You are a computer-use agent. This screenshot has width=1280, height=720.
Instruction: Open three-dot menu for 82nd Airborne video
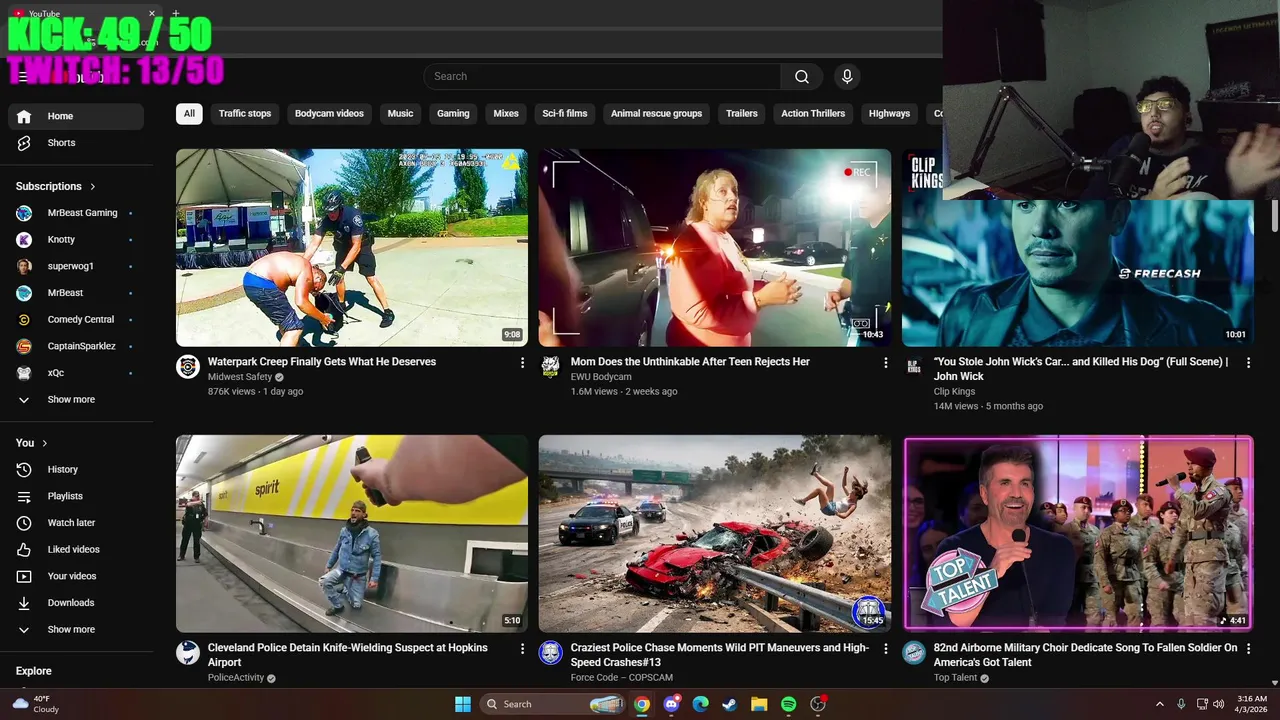click(x=1248, y=649)
